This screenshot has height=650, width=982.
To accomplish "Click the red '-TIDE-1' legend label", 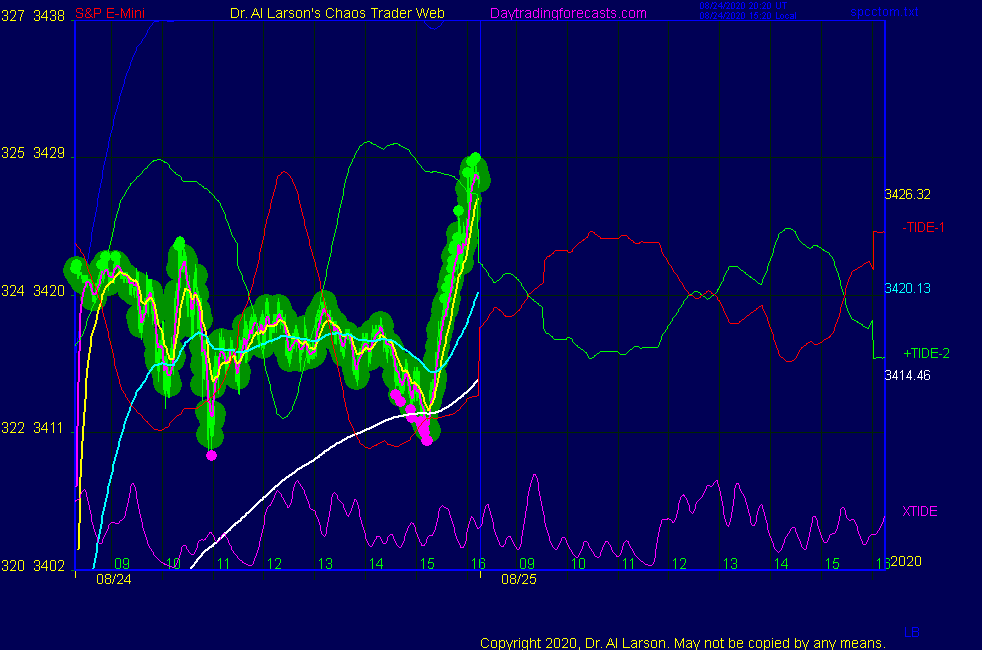I will pyautogui.click(x=923, y=227).
